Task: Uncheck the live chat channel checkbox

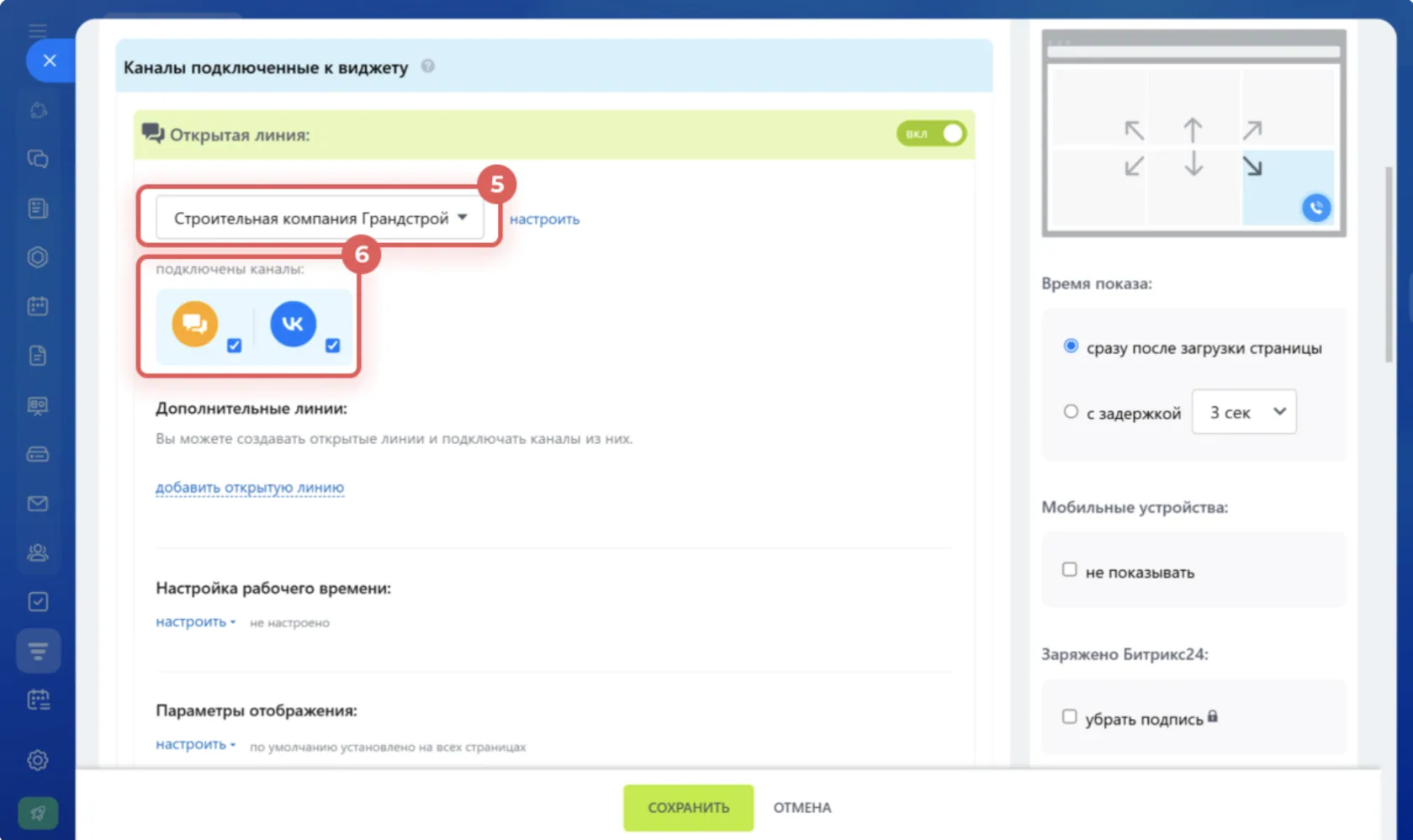Action: tap(235, 346)
